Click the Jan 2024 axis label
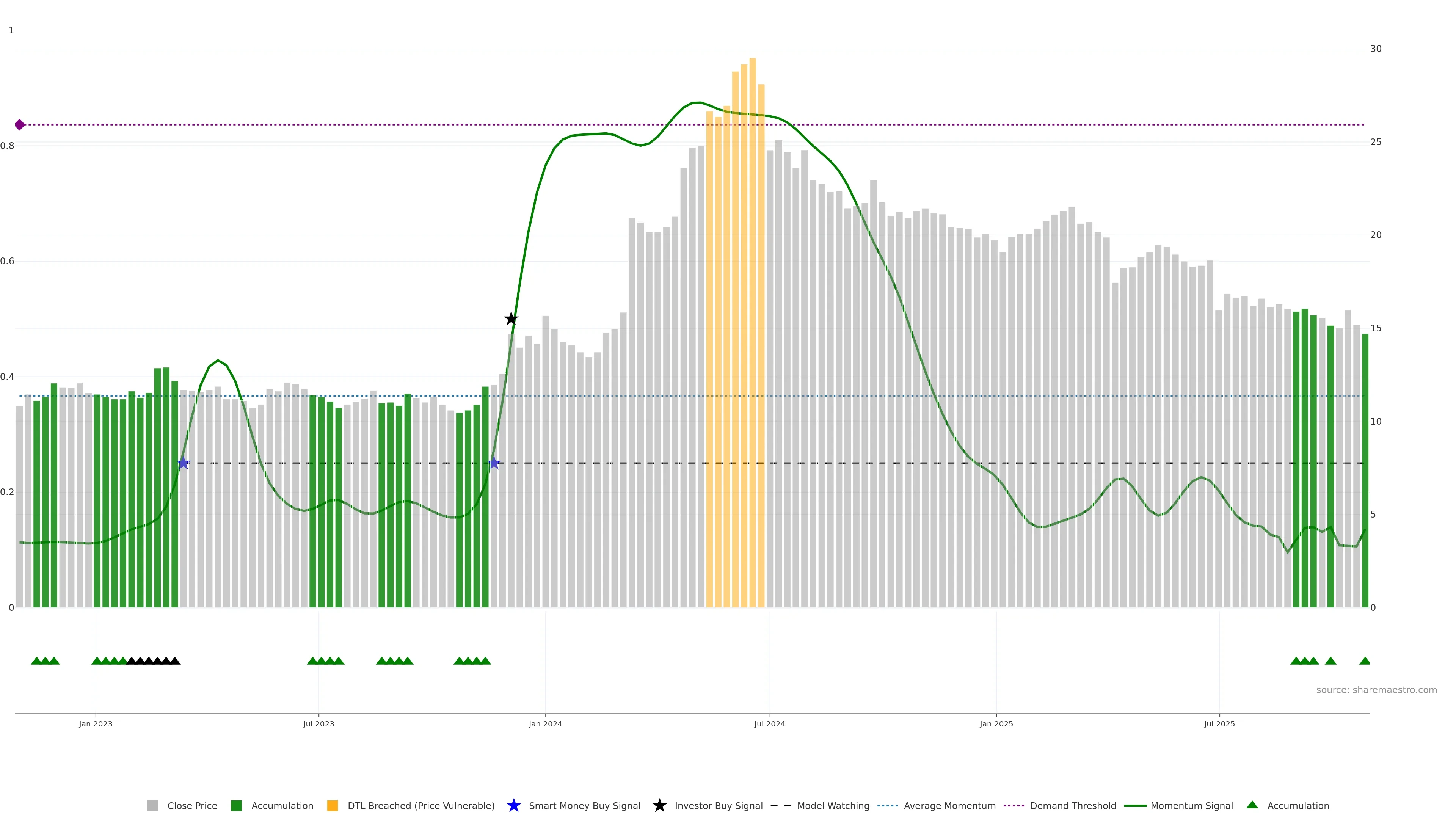Viewport: 1456px width, 819px height. (545, 723)
